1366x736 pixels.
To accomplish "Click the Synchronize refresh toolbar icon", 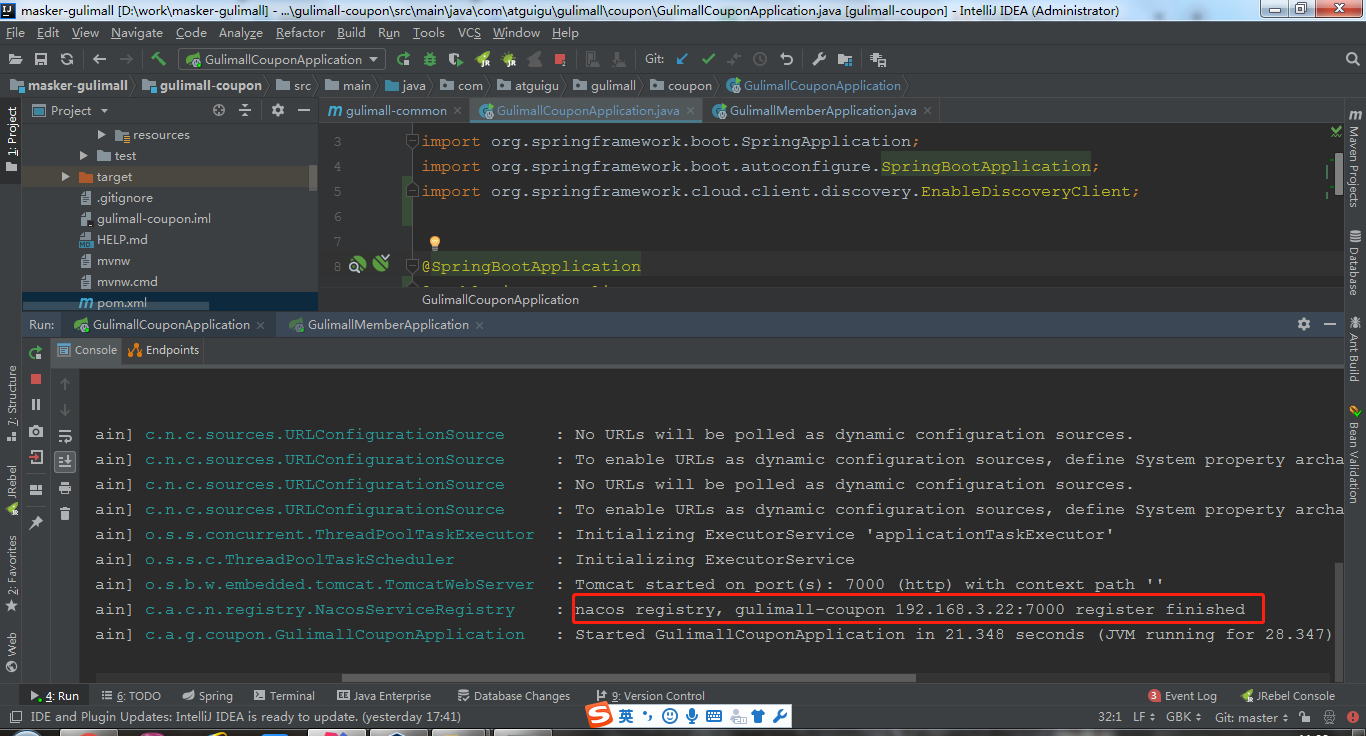I will (x=67, y=59).
